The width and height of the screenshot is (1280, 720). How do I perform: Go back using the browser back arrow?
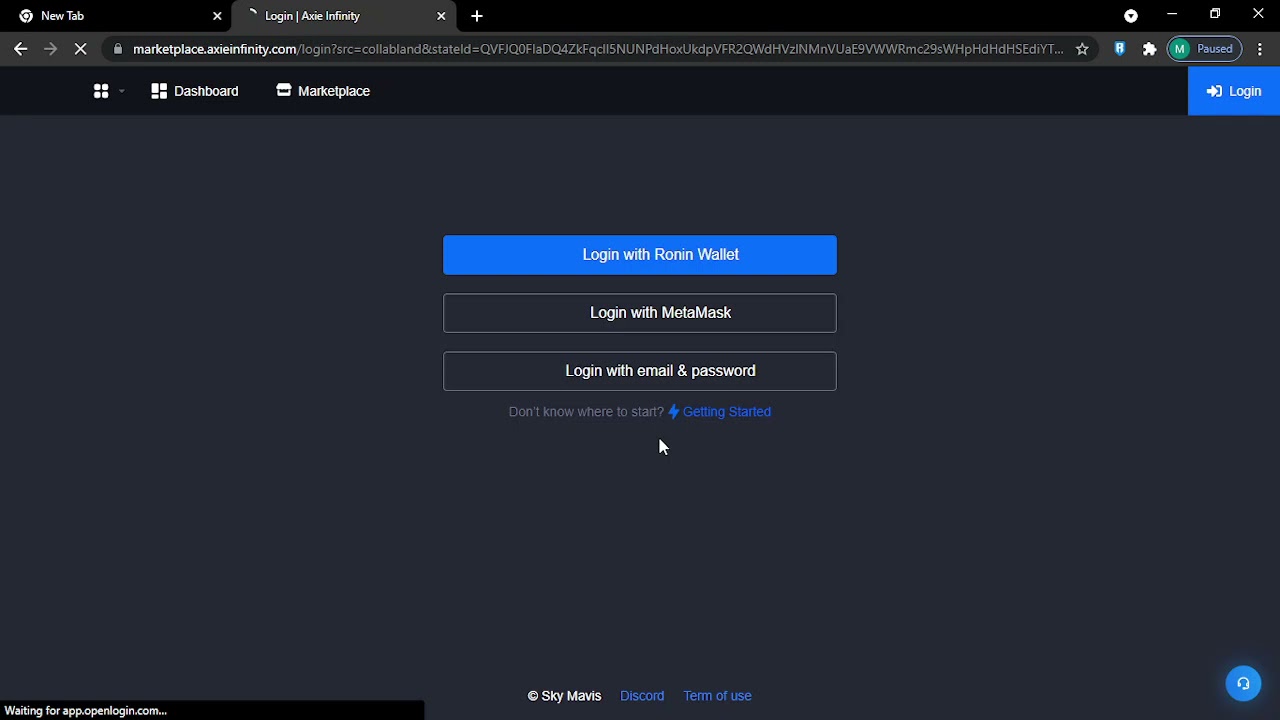[x=21, y=49]
